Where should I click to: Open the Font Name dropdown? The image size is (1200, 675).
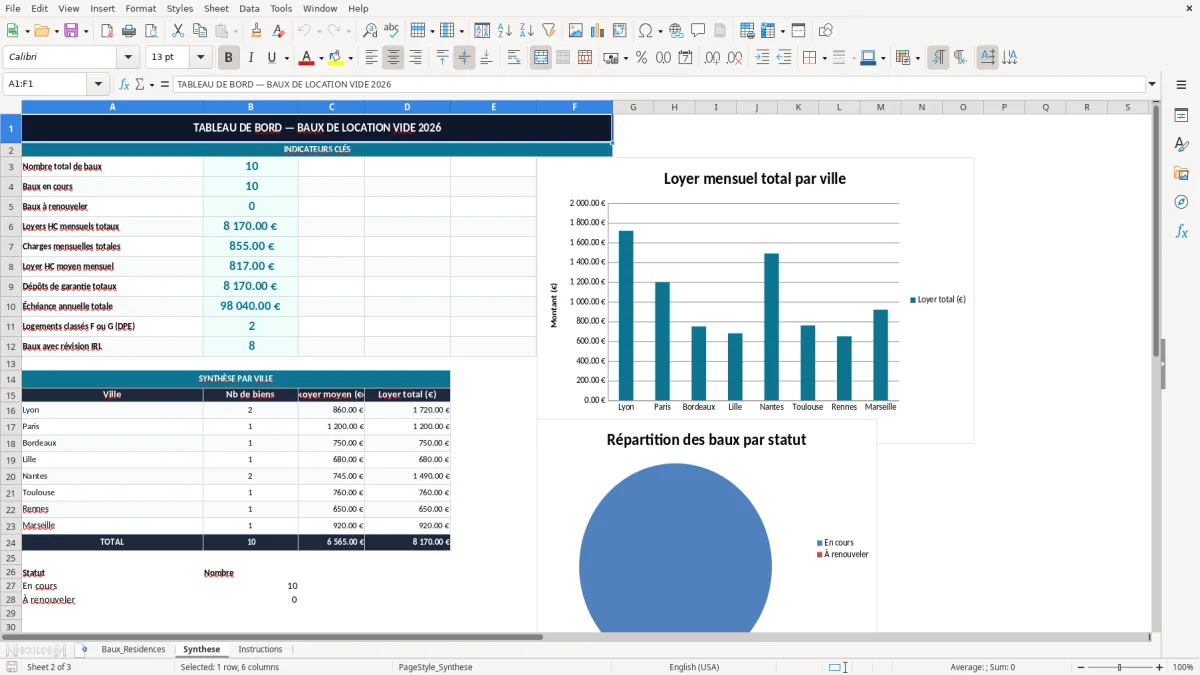point(127,58)
